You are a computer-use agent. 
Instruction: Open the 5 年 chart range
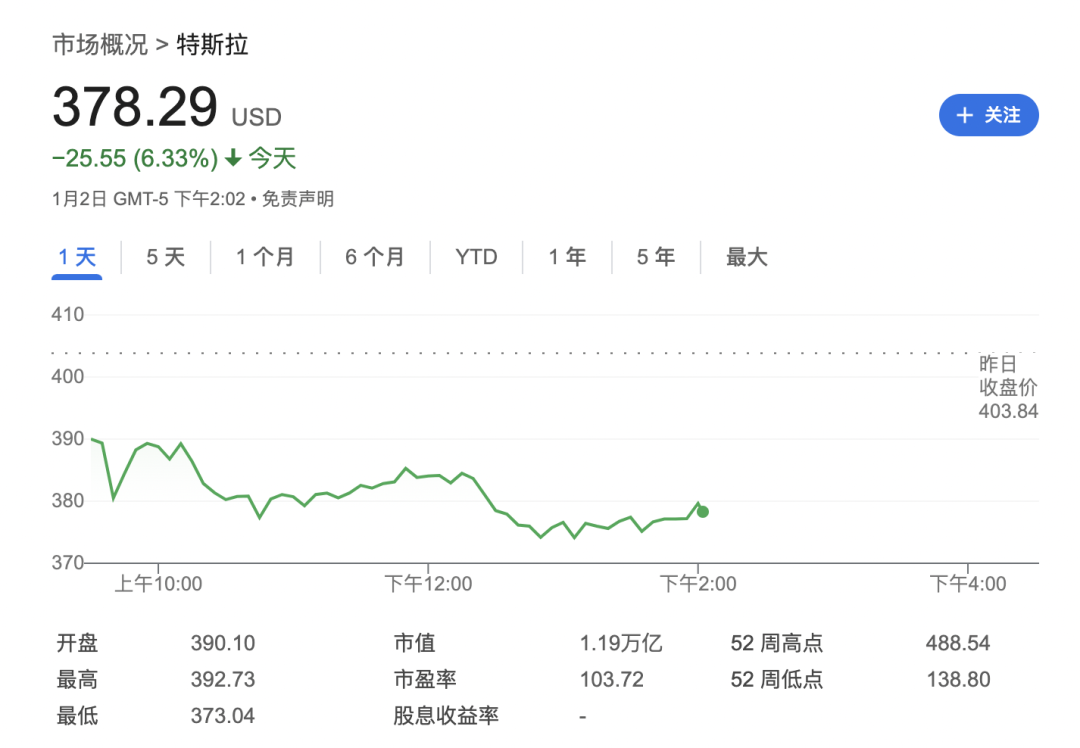656,257
